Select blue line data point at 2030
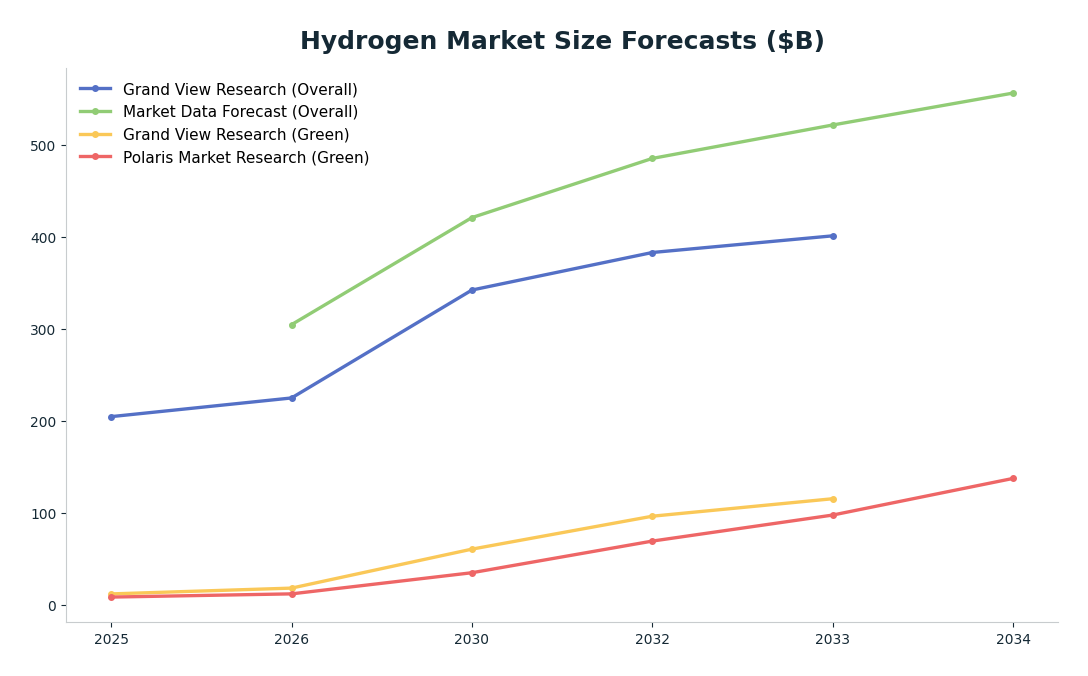This screenshot has height=676, width=1088. coord(473,290)
